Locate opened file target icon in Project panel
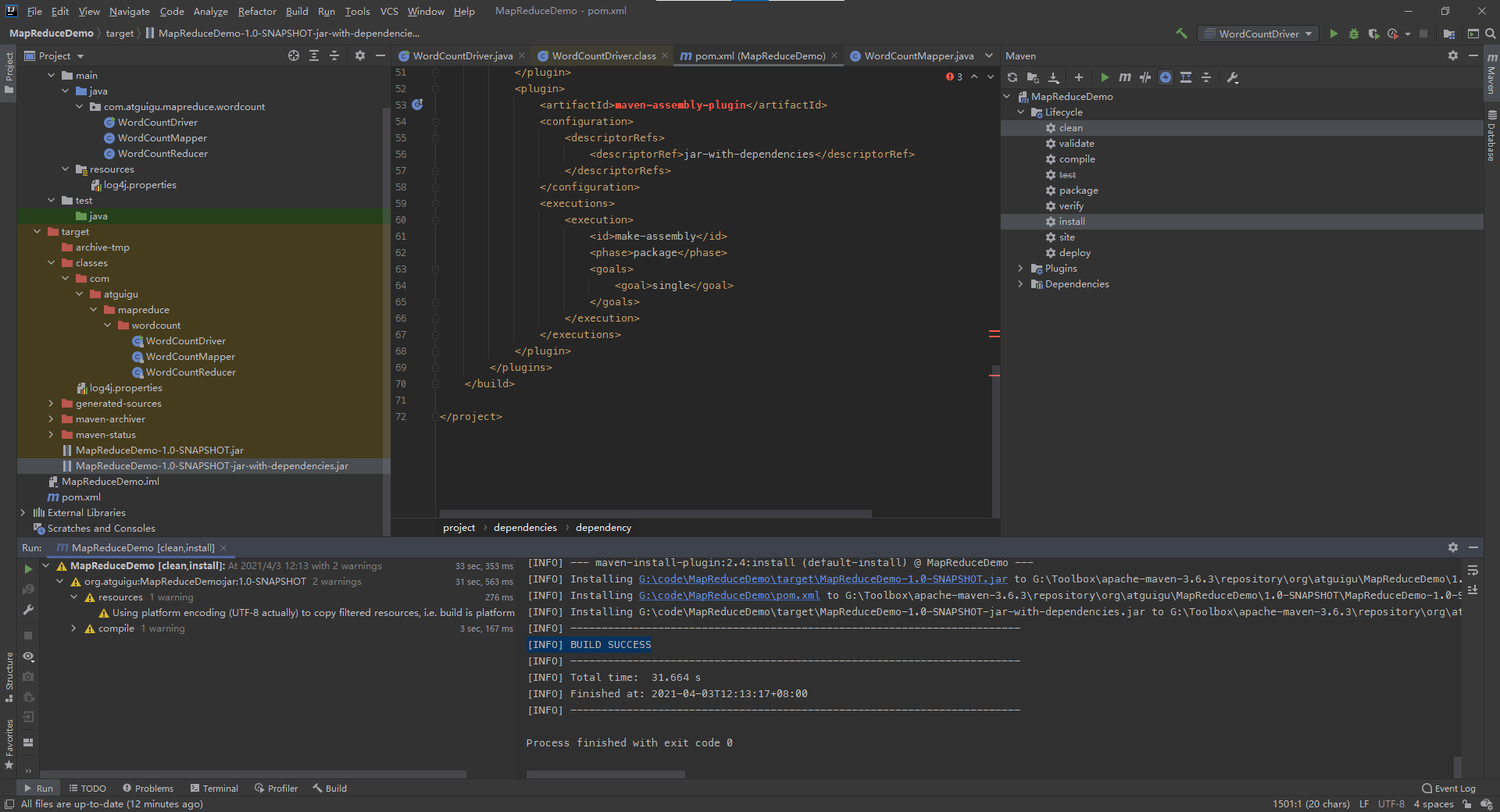 [294, 55]
